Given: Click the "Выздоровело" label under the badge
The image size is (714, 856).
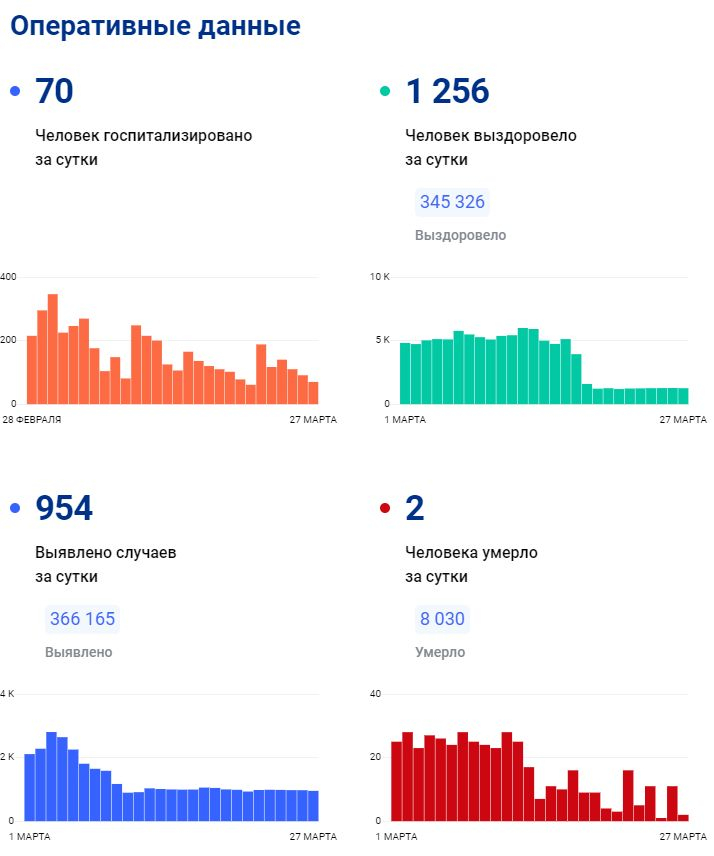Looking at the screenshot, I should (x=460, y=235).
